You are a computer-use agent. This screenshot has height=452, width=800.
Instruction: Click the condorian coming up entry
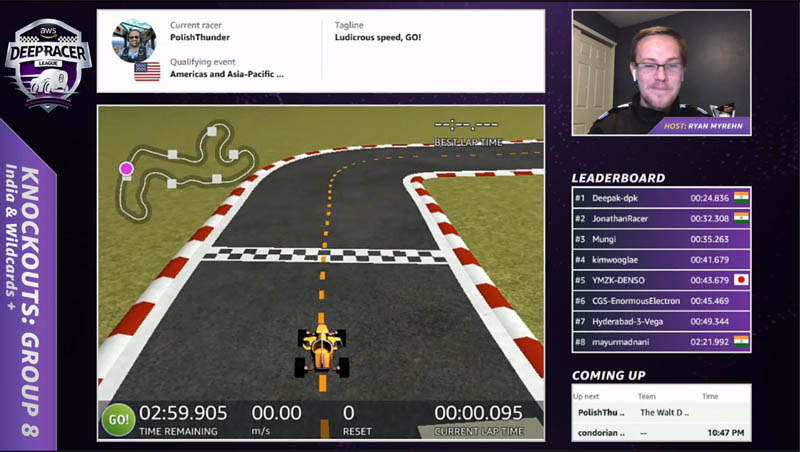pyautogui.click(x=661, y=433)
